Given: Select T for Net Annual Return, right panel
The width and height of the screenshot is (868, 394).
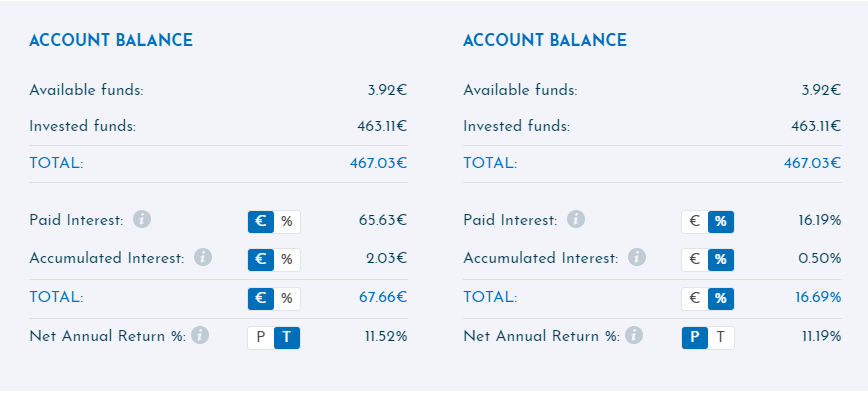Looking at the screenshot, I should pyautogui.click(x=721, y=338).
